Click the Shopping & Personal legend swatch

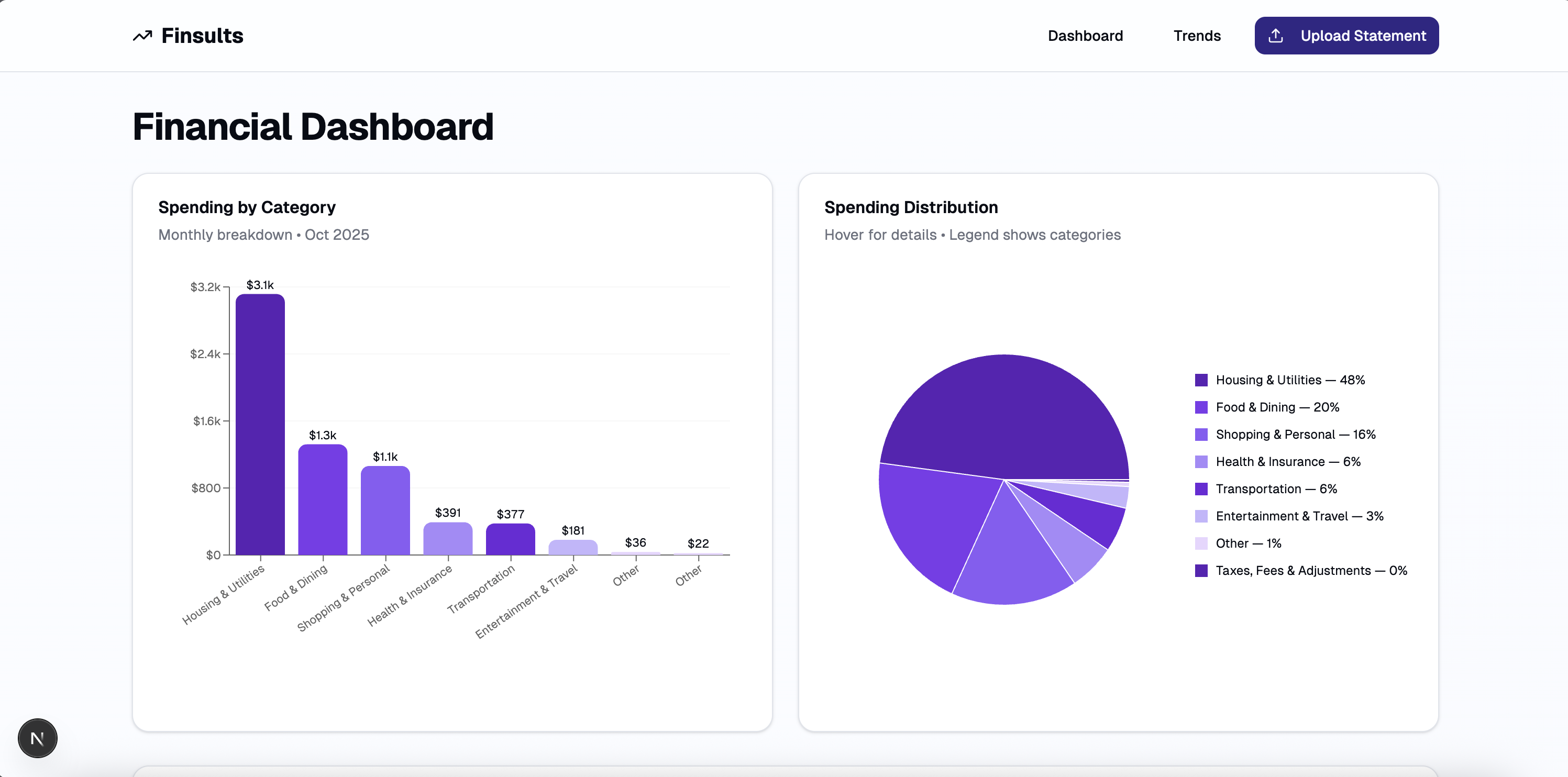click(x=1200, y=435)
